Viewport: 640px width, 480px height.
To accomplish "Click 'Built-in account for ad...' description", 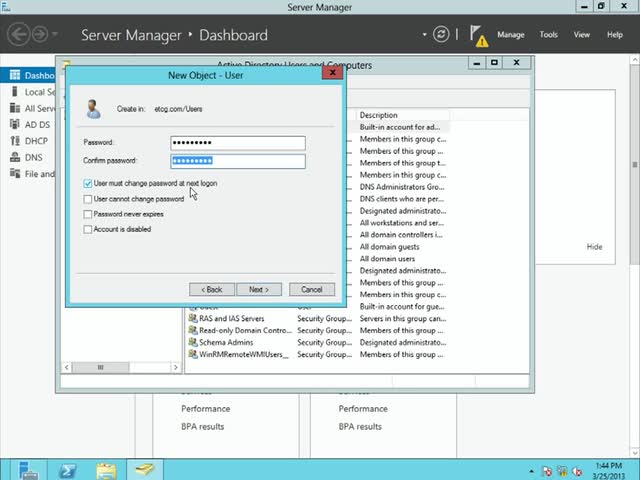I will pos(400,127).
